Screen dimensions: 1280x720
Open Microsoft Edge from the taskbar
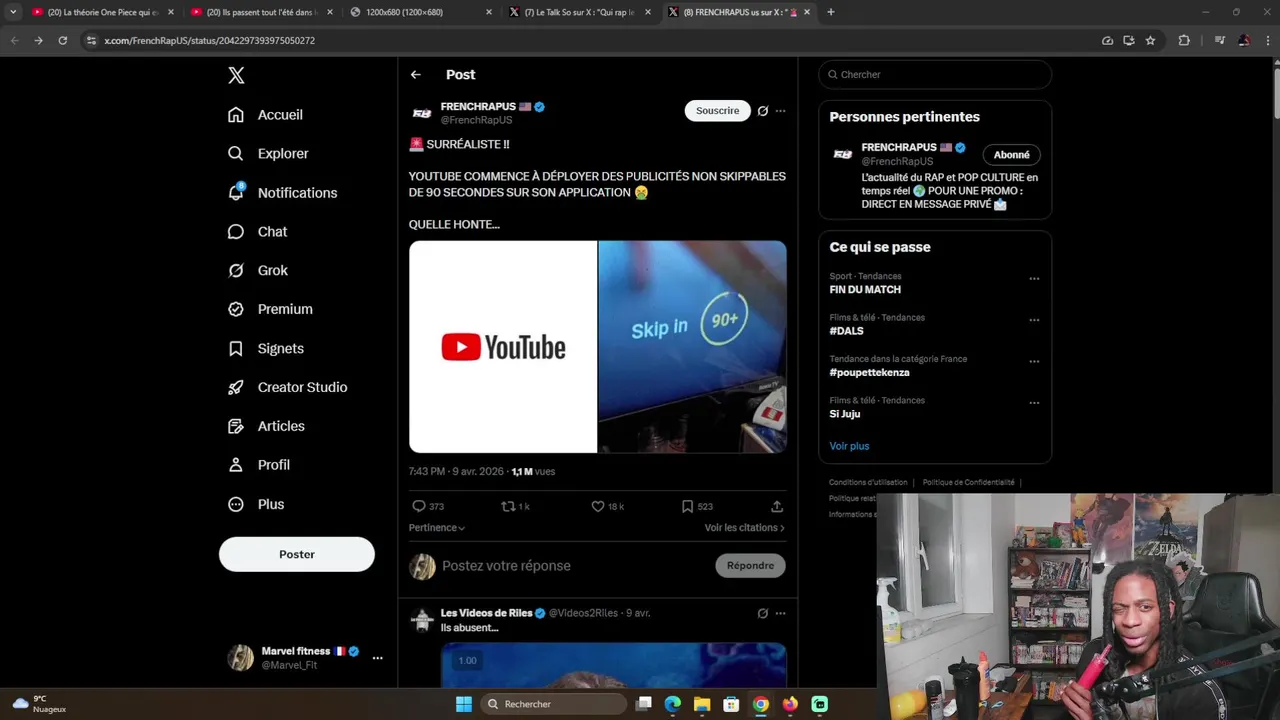click(673, 704)
